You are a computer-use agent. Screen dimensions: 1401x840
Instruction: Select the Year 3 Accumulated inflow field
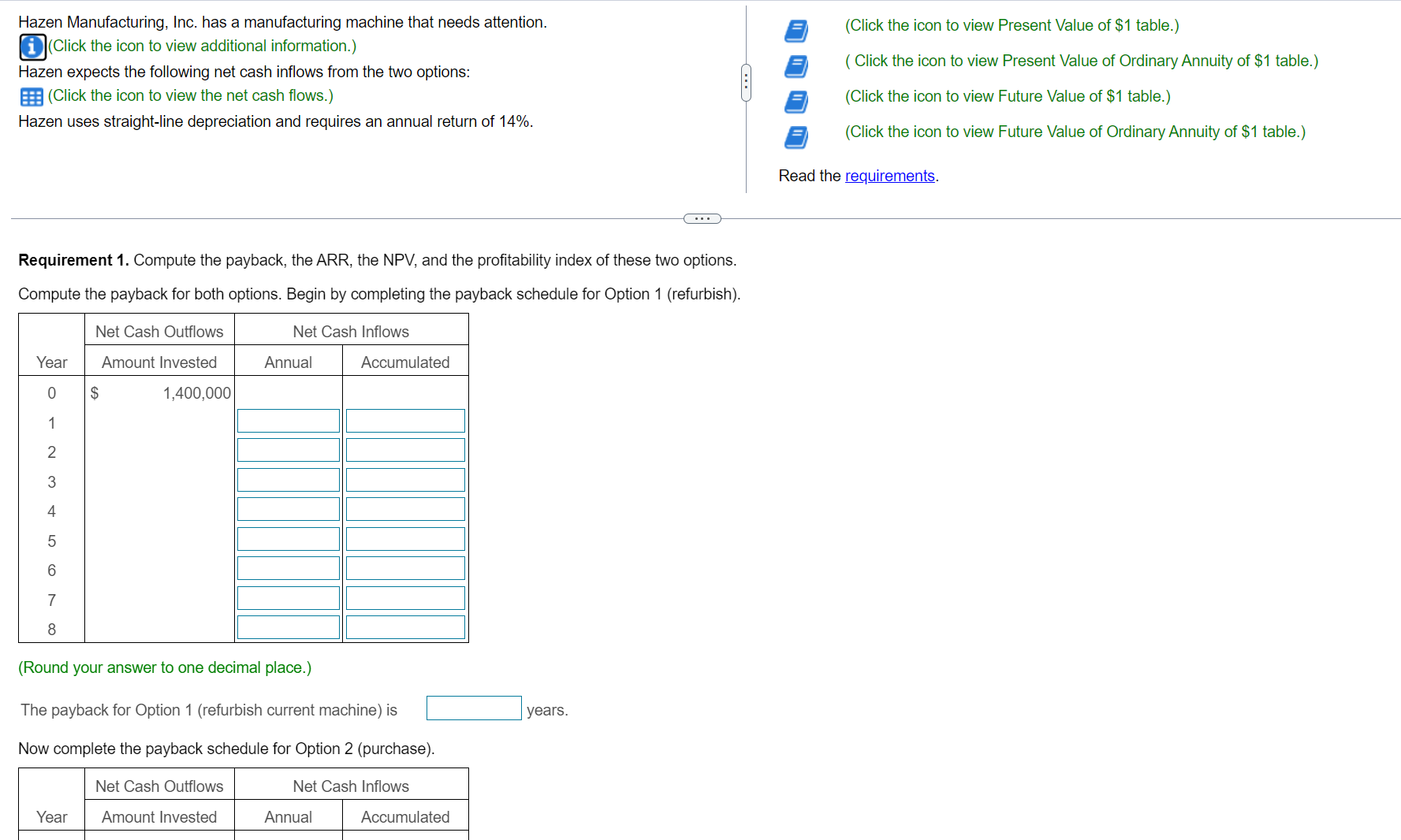[x=405, y=480]
